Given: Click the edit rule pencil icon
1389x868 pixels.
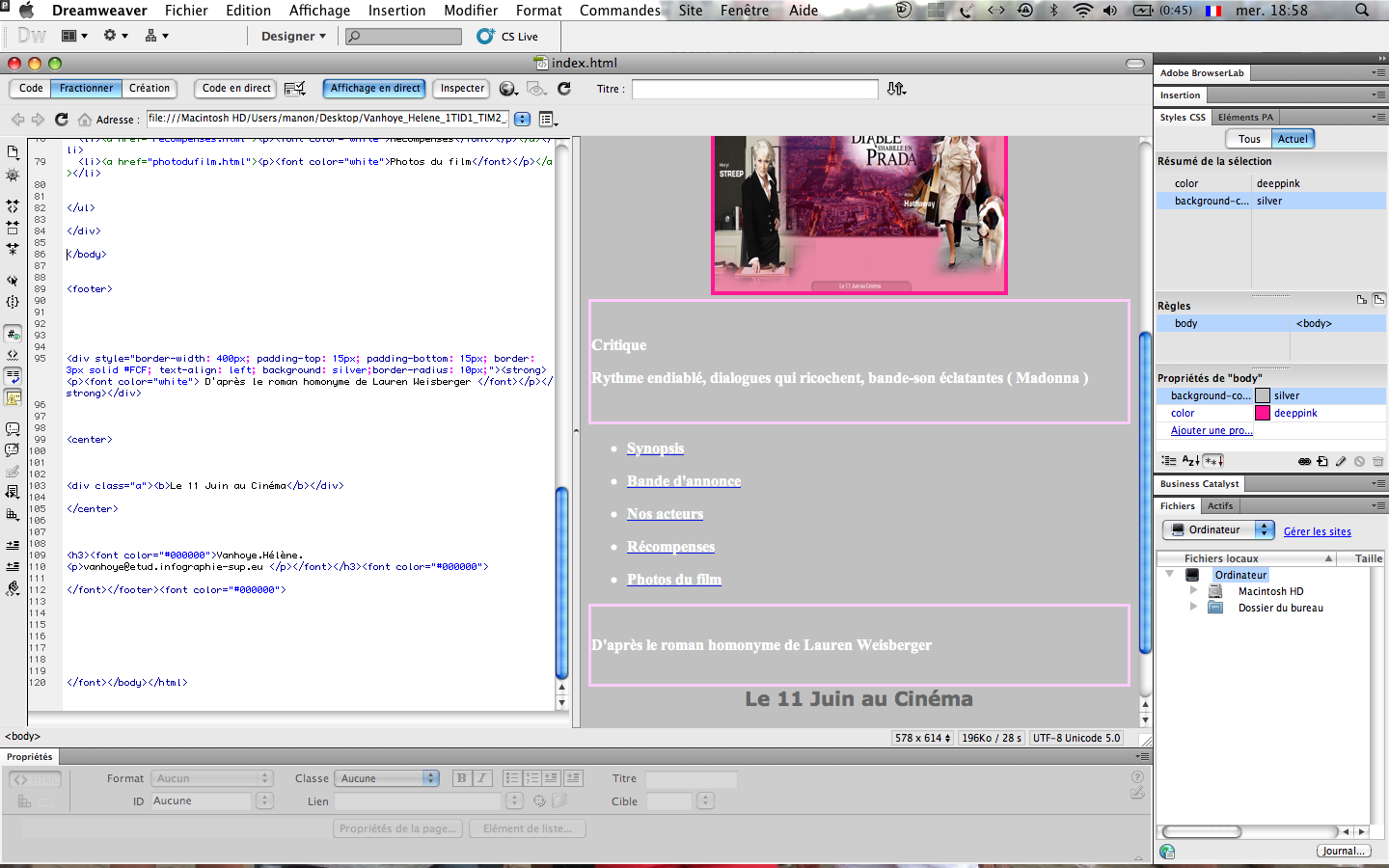Looking at the screenshot, I should (1341, 461).
